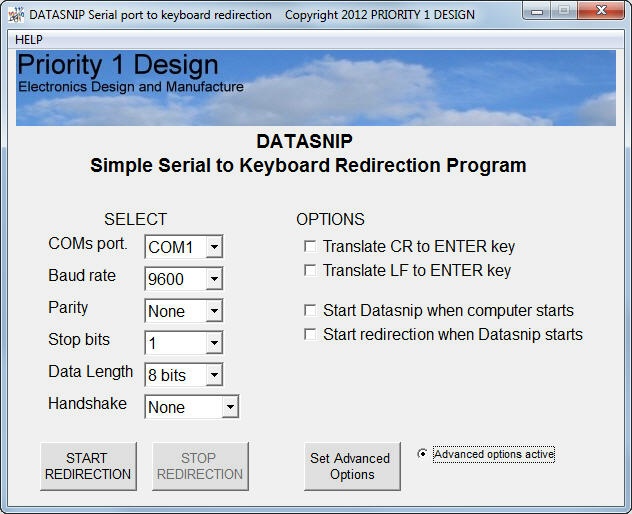Toggle Advanced options active radio button
The width and height of the screenshot is (632, 514).
pos(422,454)
